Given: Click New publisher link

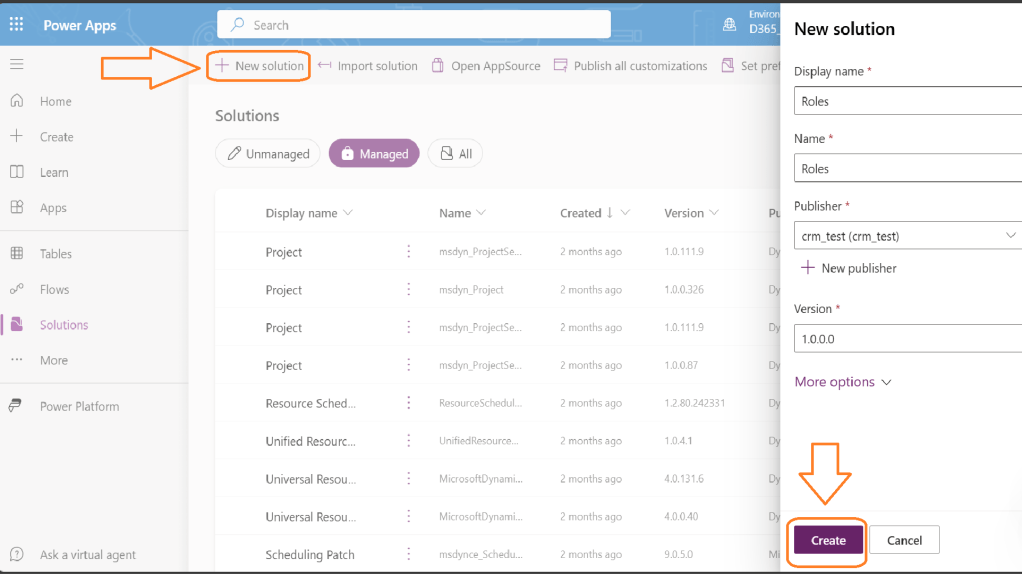Looking at the screenshot, I should [x=848, y=268].
